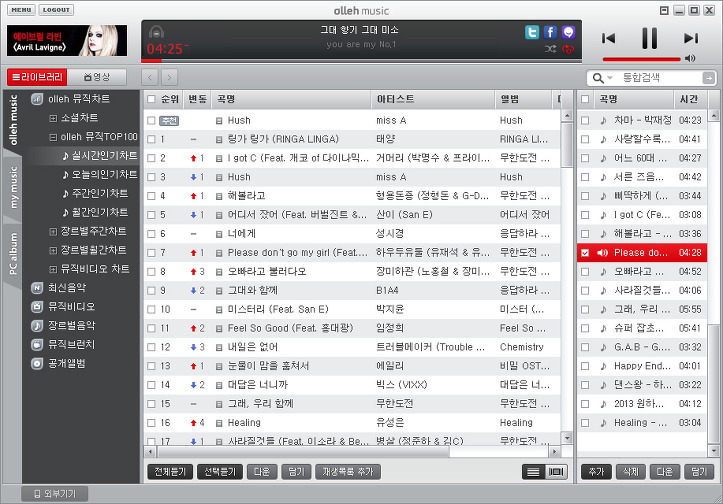Share the song on Twitter
723x504 pixels.
tap(532, 32)
